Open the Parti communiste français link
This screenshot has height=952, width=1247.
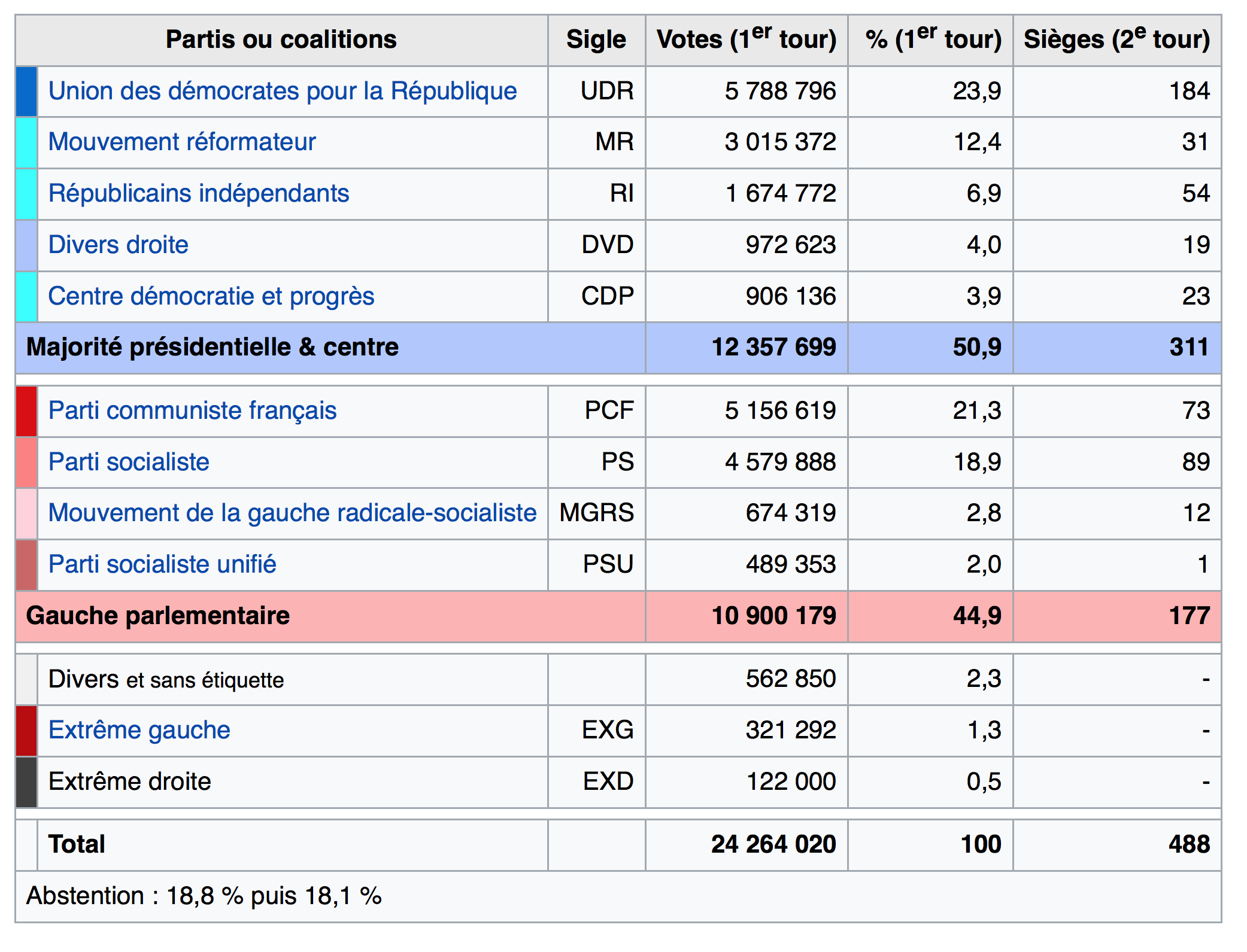[192, 410]
